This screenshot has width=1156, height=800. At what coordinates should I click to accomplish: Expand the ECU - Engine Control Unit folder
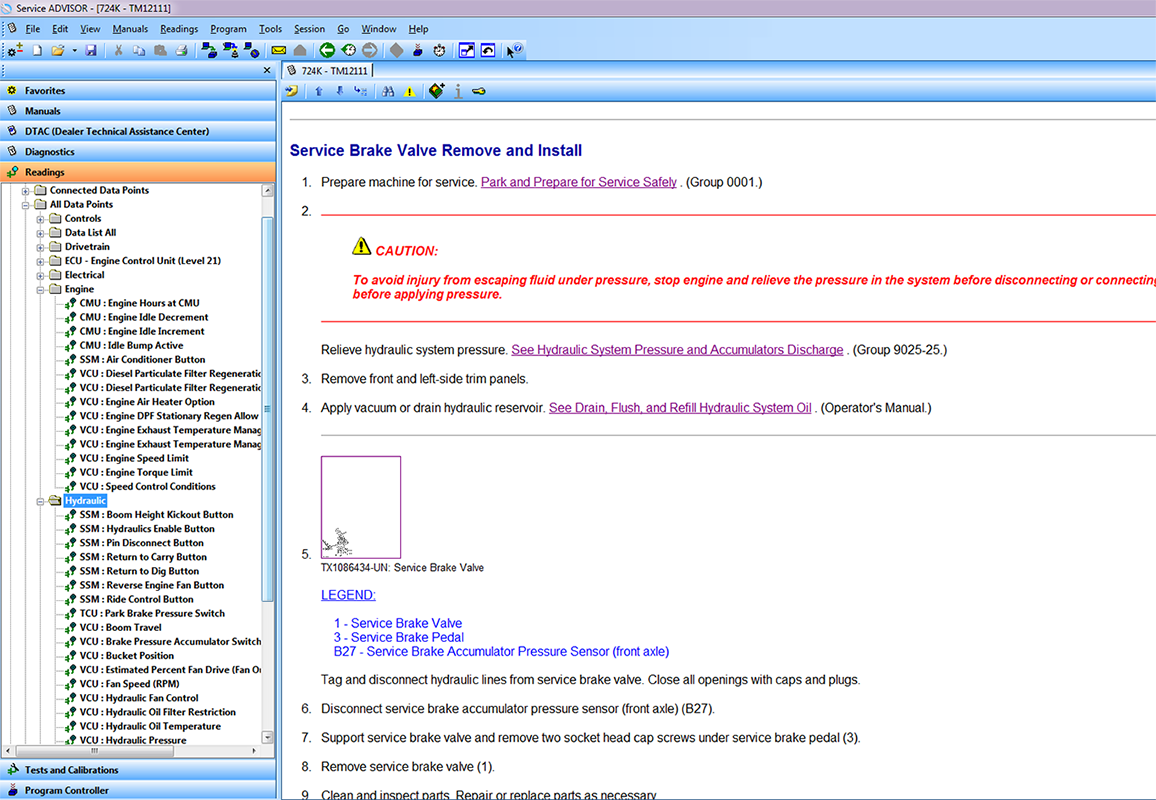tap(41, 261)
